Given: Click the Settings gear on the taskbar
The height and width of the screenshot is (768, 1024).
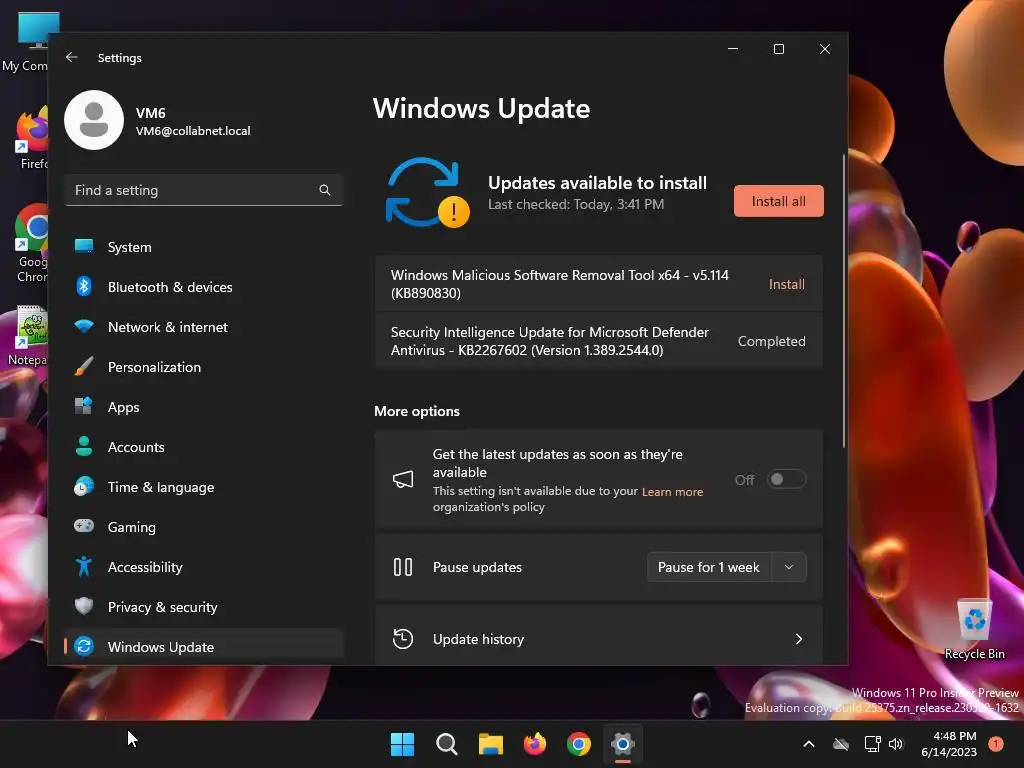Looking at the screenshot, I should click(x=623, y=744).
